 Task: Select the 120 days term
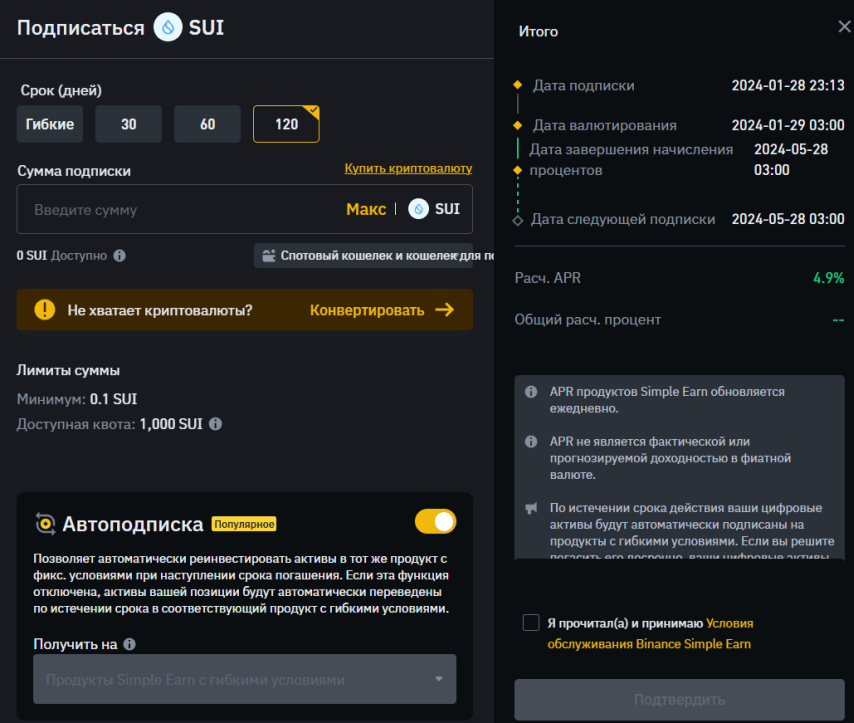(x=286, y=124)
